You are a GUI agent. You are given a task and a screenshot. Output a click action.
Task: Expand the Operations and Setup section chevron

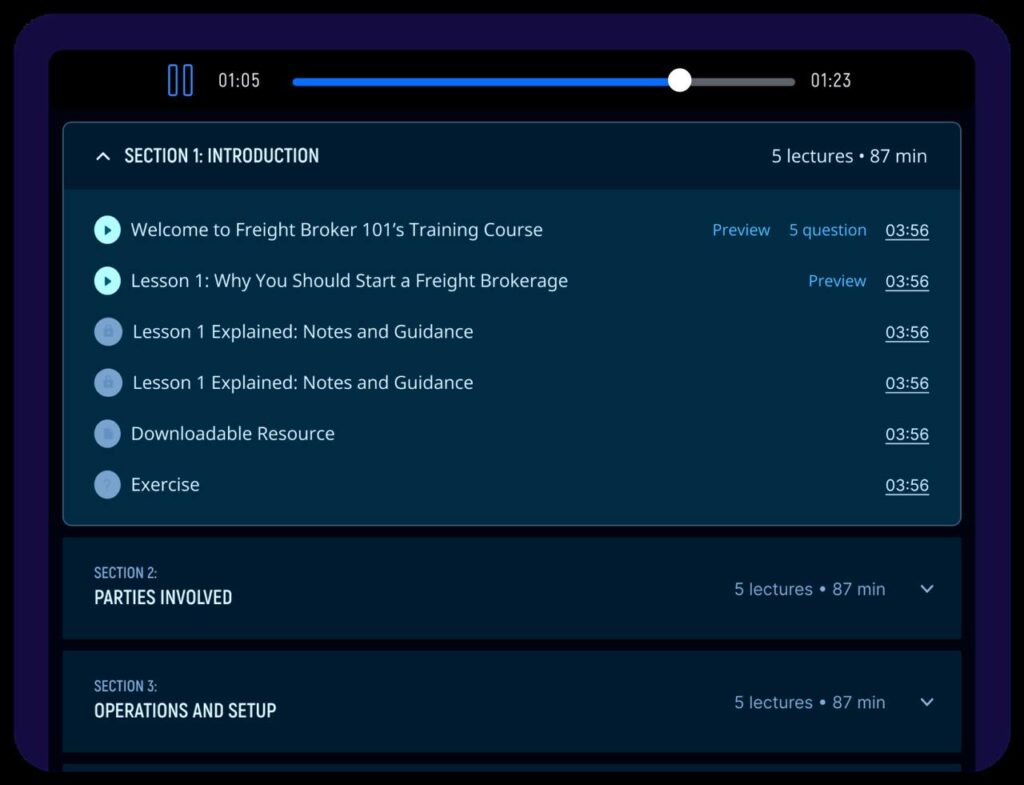pyautogui.click(x=926, y=702)
